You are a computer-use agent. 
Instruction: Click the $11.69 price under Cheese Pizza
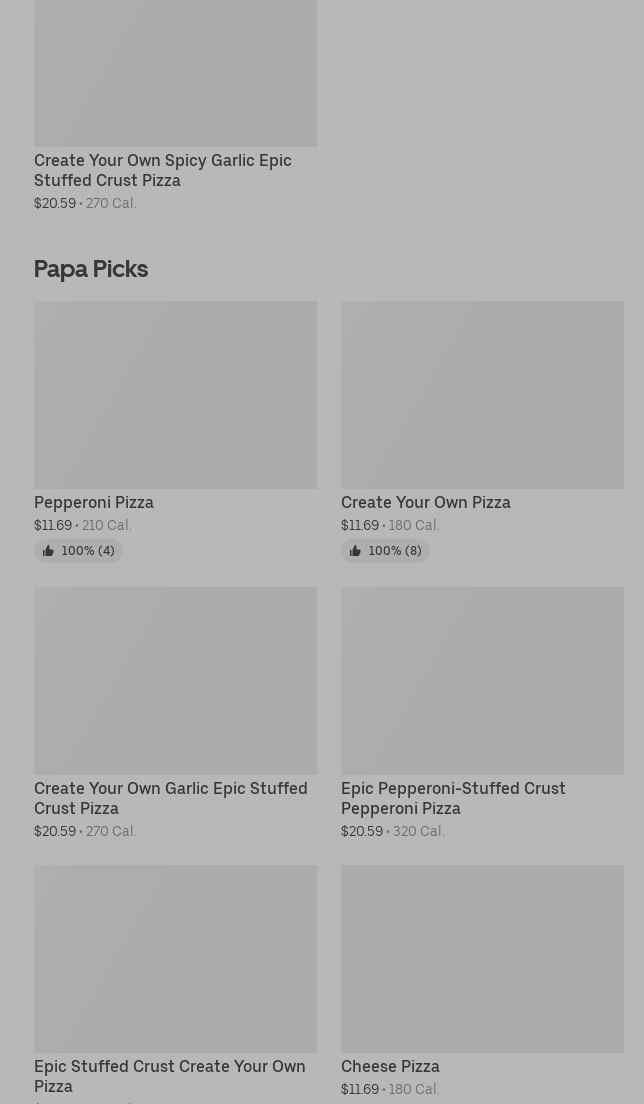tap(360, 1089)
